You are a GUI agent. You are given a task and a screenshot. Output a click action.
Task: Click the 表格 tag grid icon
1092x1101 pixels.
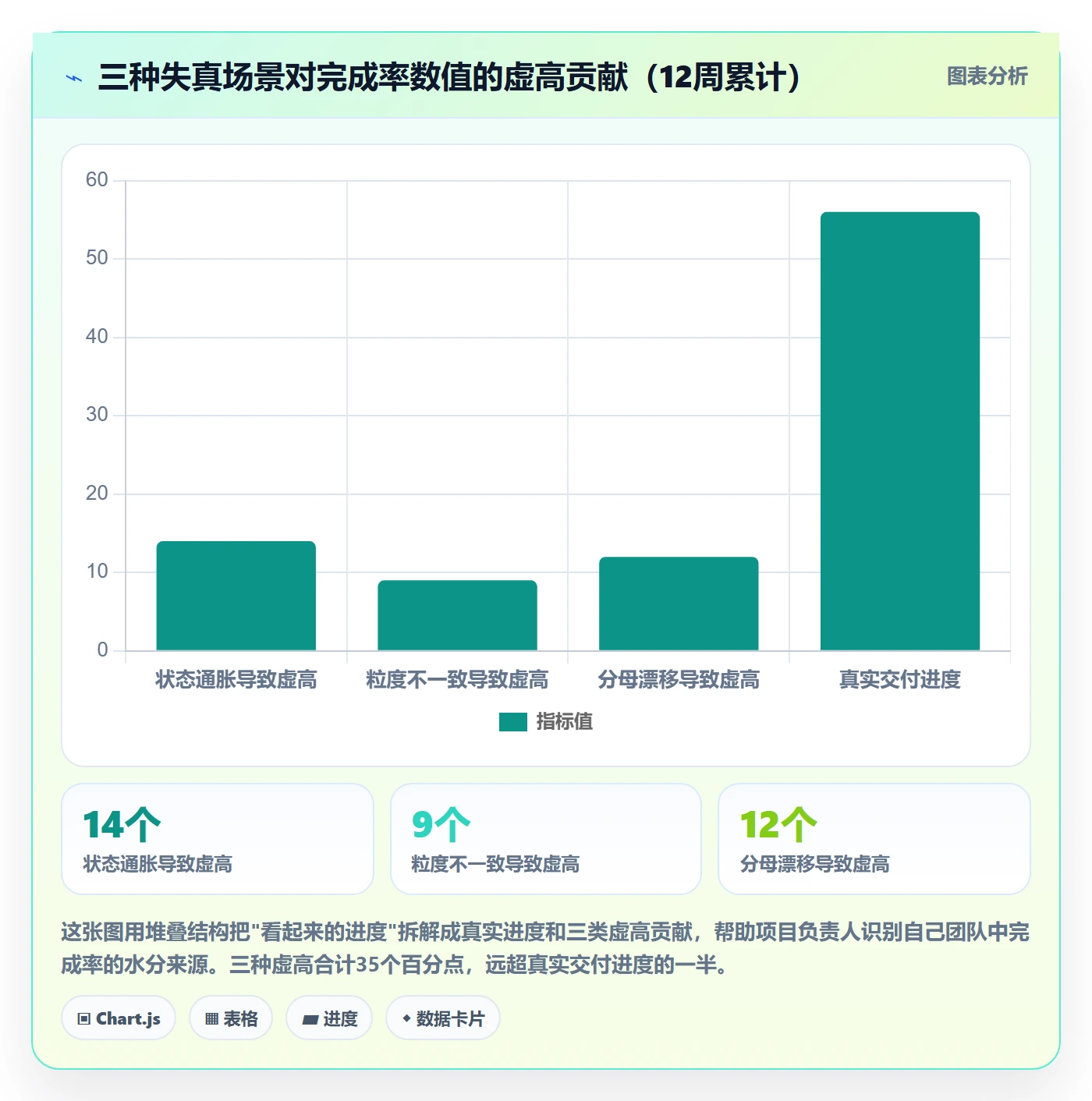coord(211,1018)
